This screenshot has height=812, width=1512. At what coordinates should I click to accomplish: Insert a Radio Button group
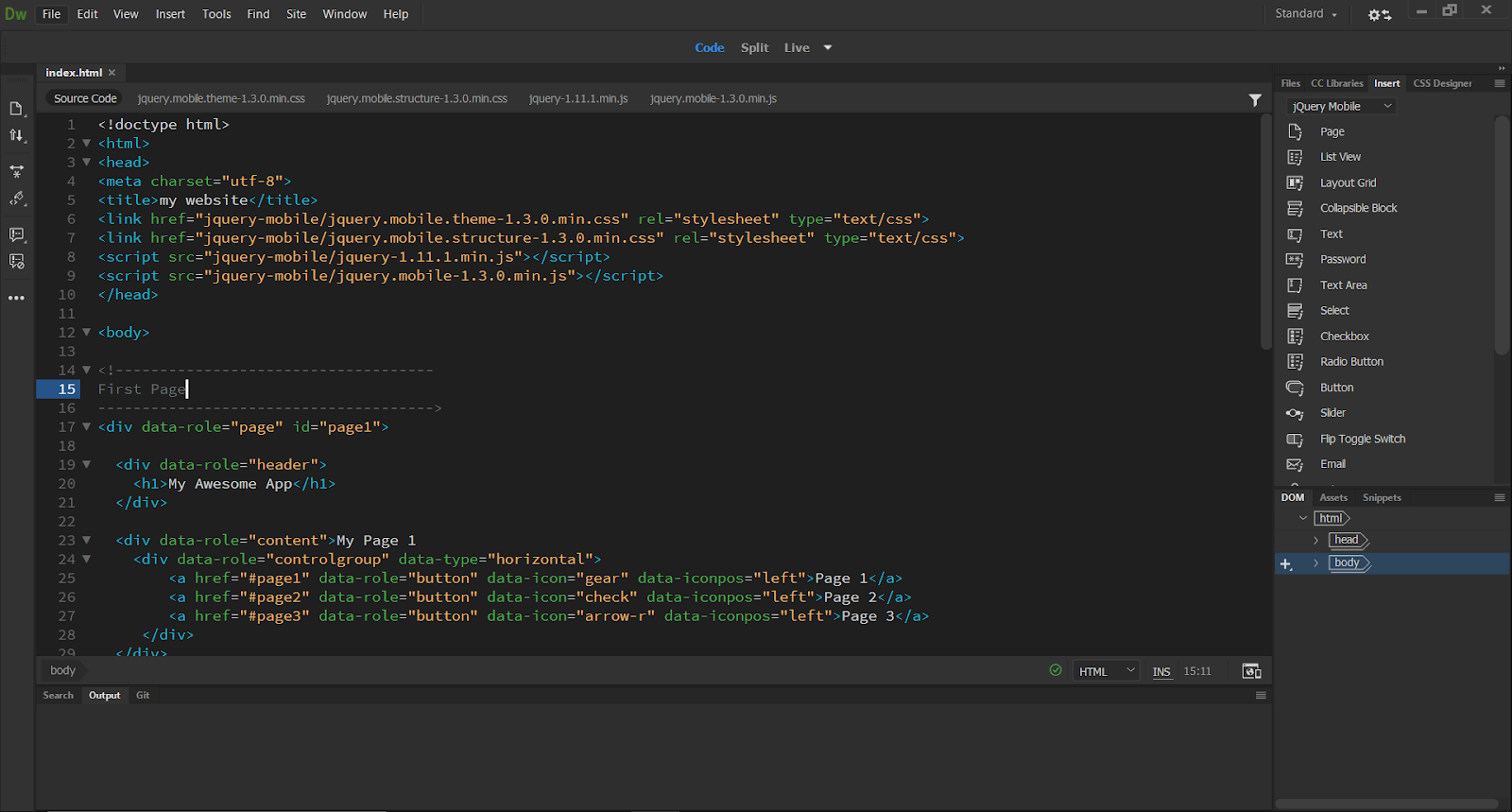coord(1351,362)
